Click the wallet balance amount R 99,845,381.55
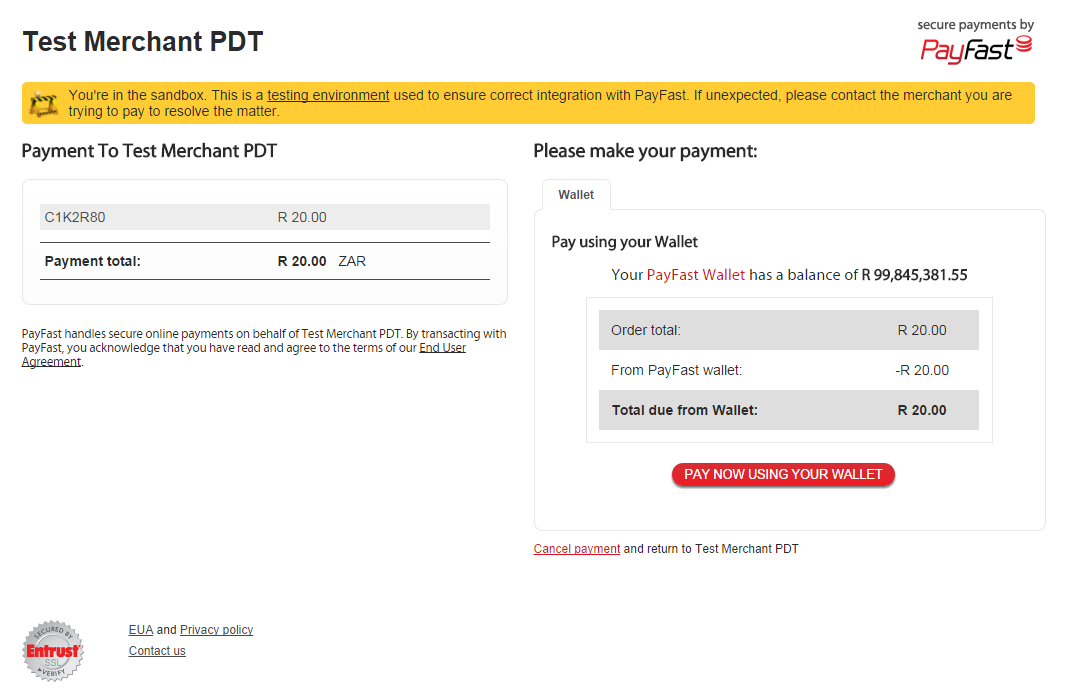The image size is (1084, 691). pyautogui.click(x=915, y=275)
